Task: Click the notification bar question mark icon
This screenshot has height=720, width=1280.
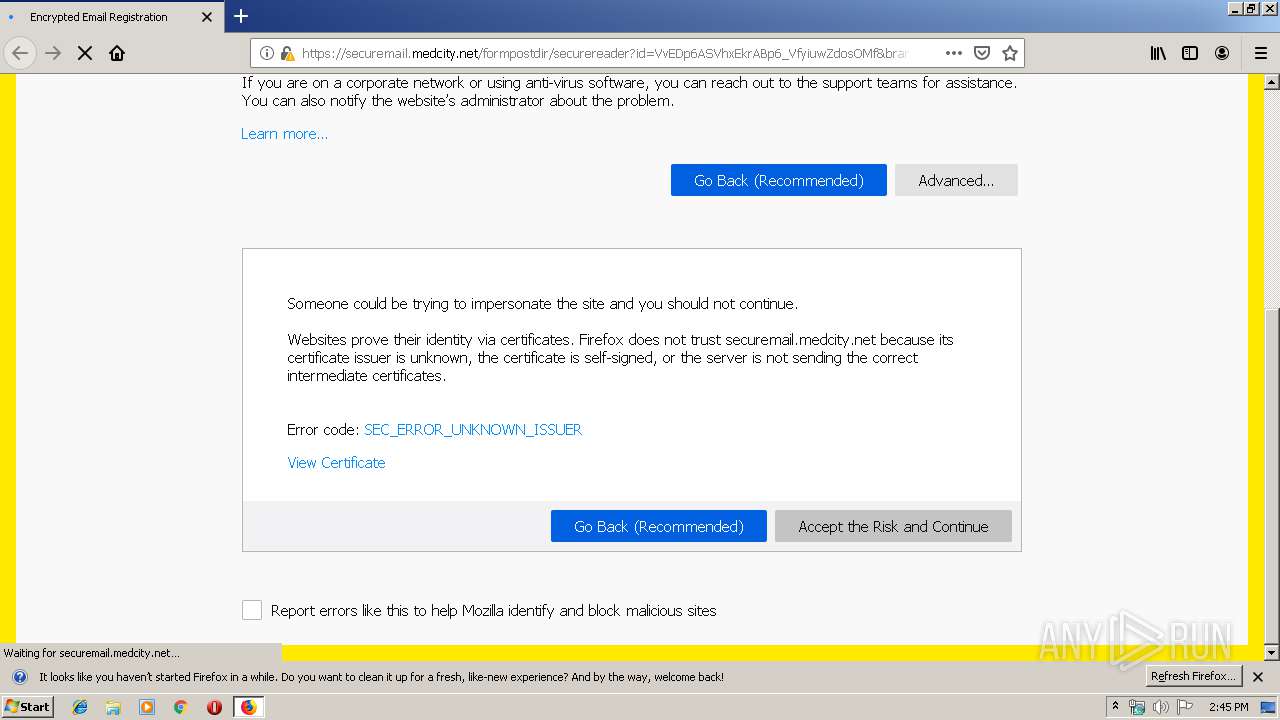Action: click(x=19, y=677)
